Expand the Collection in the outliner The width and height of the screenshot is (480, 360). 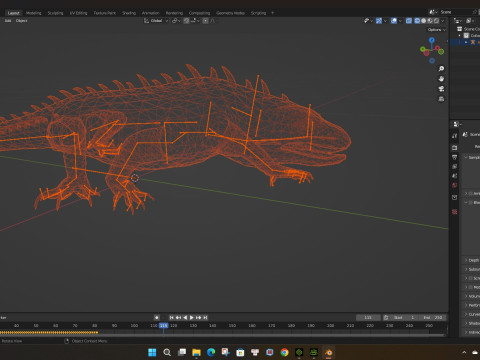coord(460,36)
